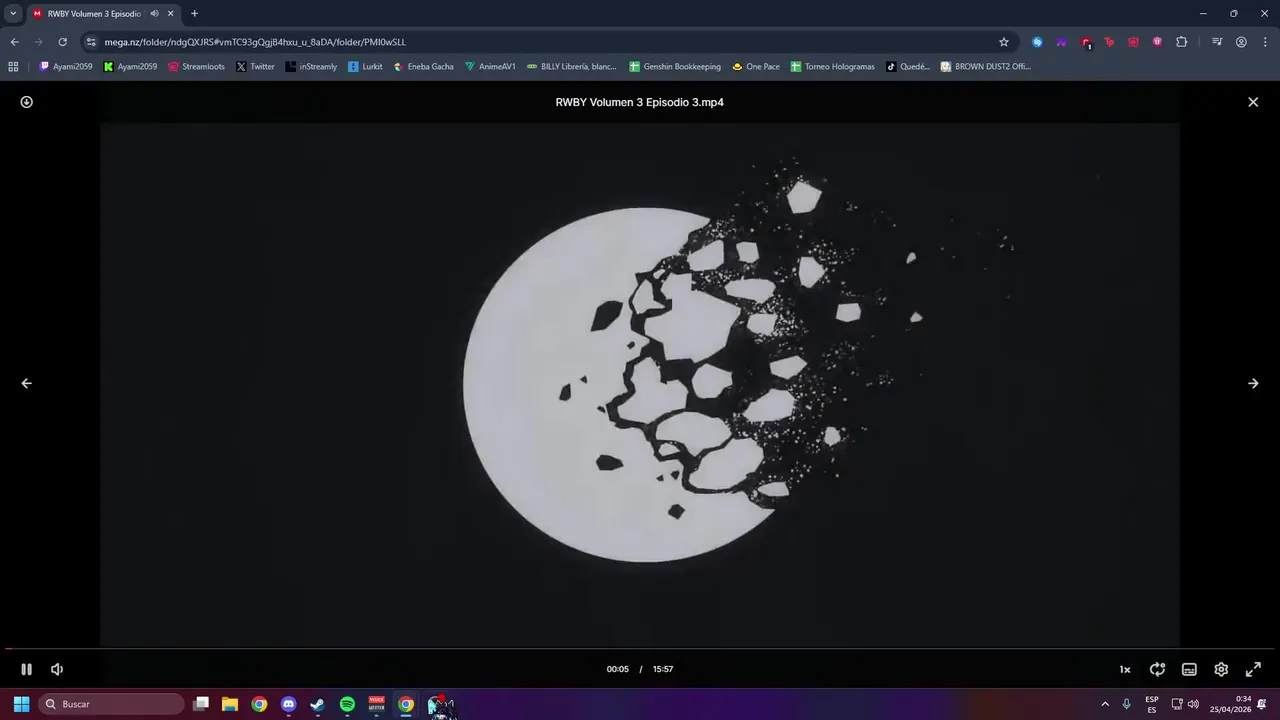Screen dimensions: 1280x720
Task: Go to next file in folder
Action: (x=1253, y=383)
